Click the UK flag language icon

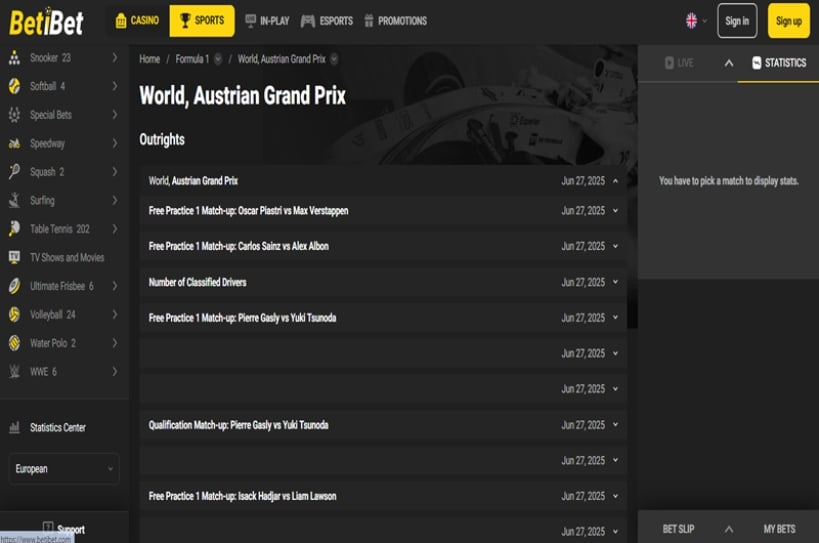pyautogui.click(x=692, y=21)
